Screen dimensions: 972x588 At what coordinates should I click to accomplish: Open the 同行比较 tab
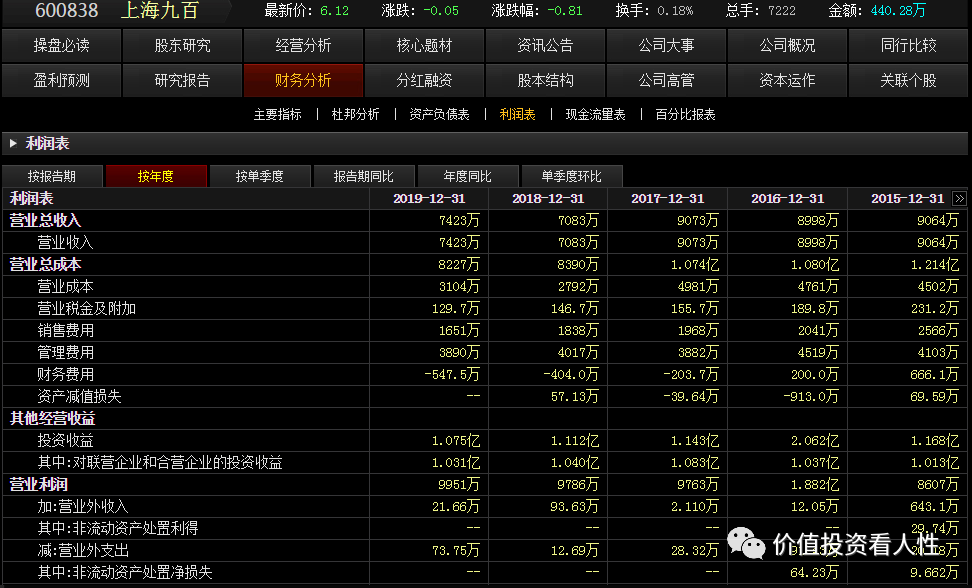click(908, 45)
